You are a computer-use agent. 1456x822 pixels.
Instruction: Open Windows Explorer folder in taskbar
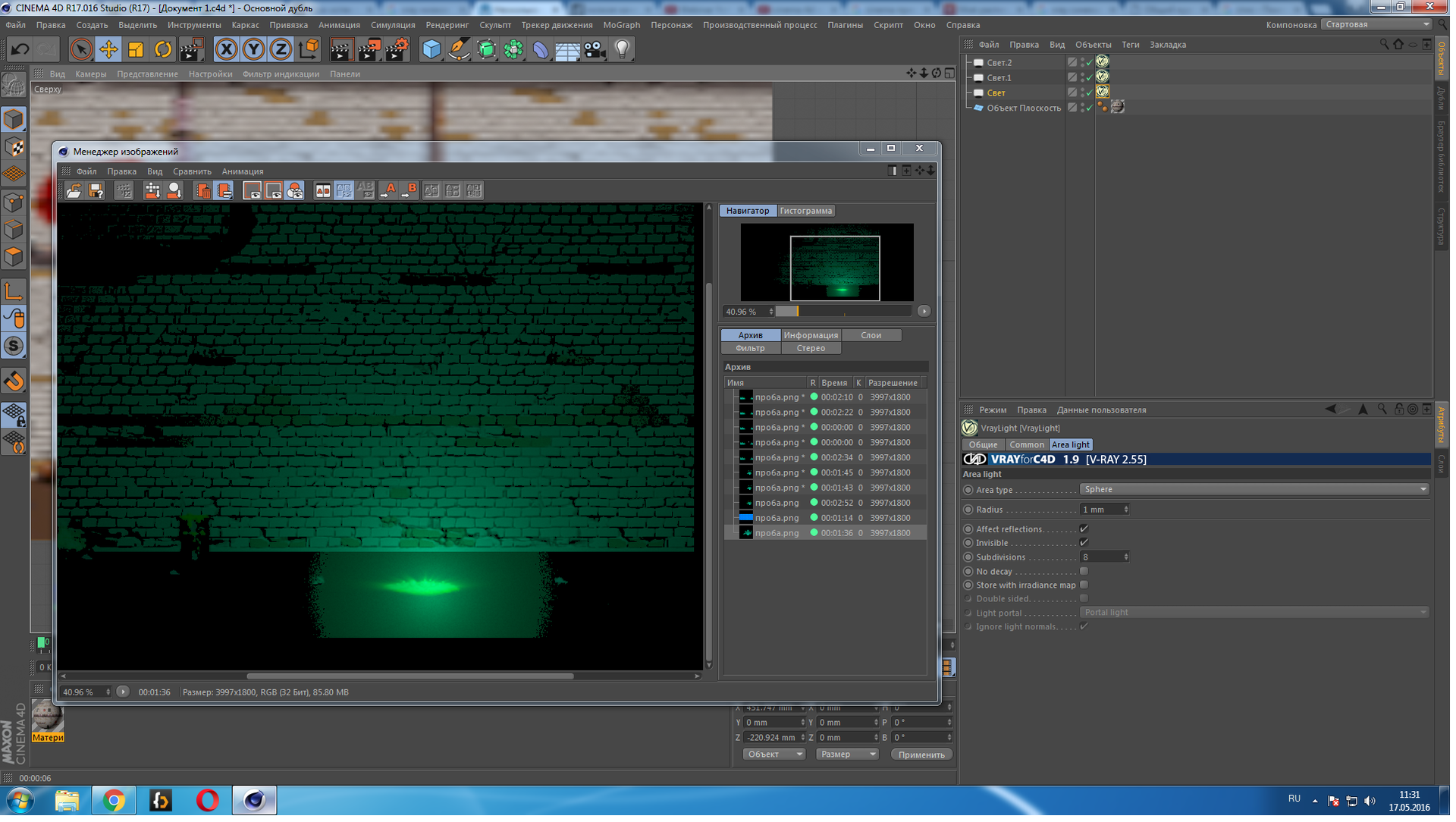click(67, 807)
